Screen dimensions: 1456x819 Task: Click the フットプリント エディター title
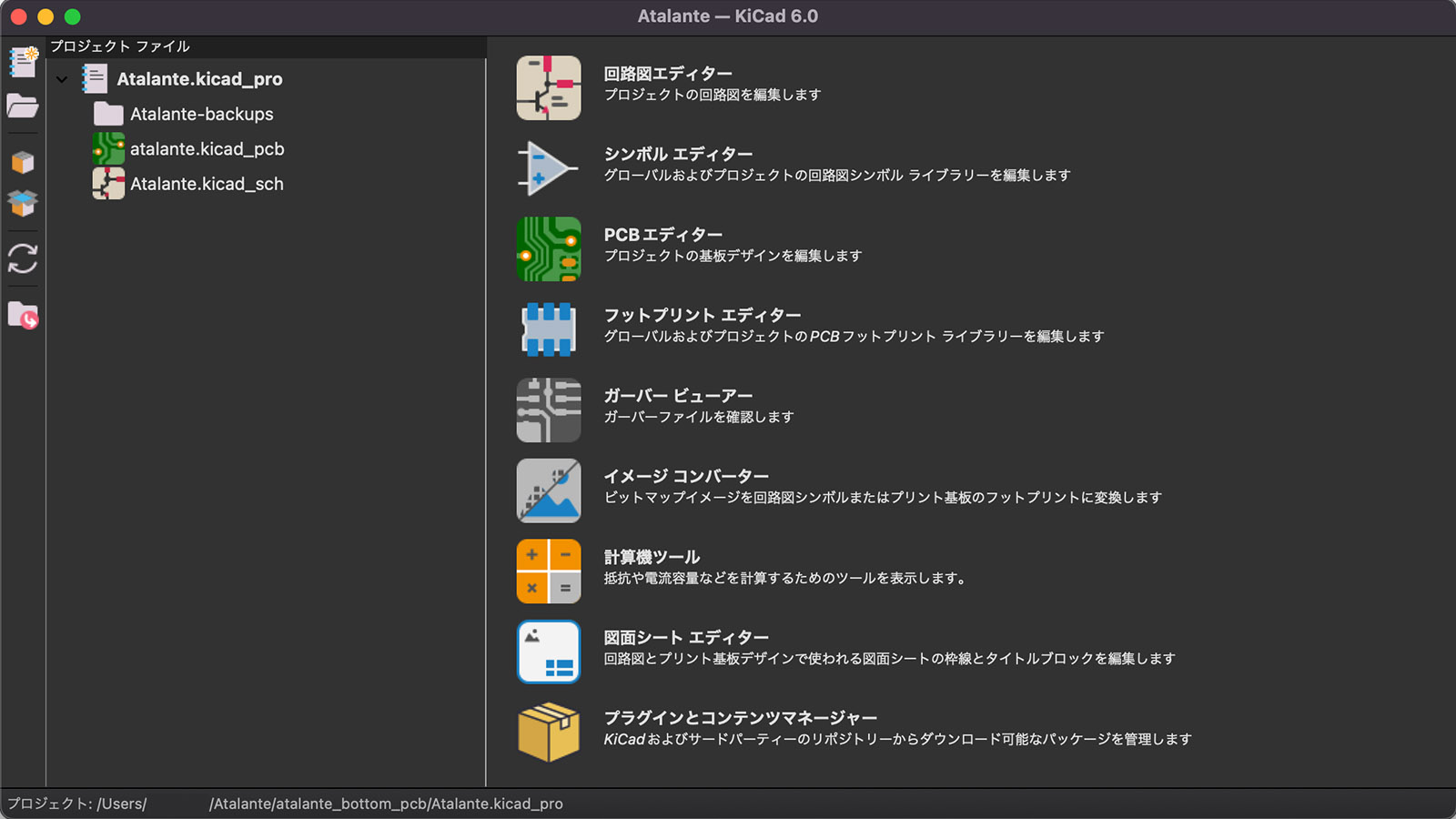pyautogui.click(x=703, y=315)
